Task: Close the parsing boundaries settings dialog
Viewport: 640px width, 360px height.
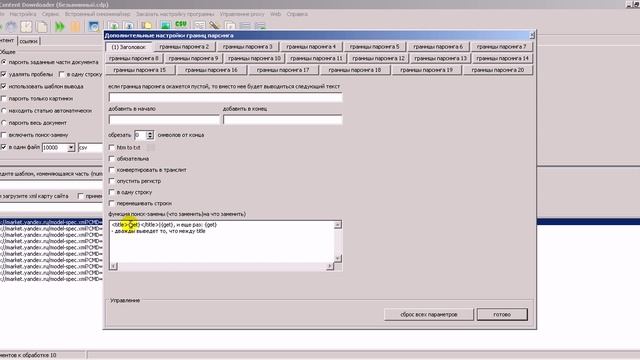Action: point(532,36)
